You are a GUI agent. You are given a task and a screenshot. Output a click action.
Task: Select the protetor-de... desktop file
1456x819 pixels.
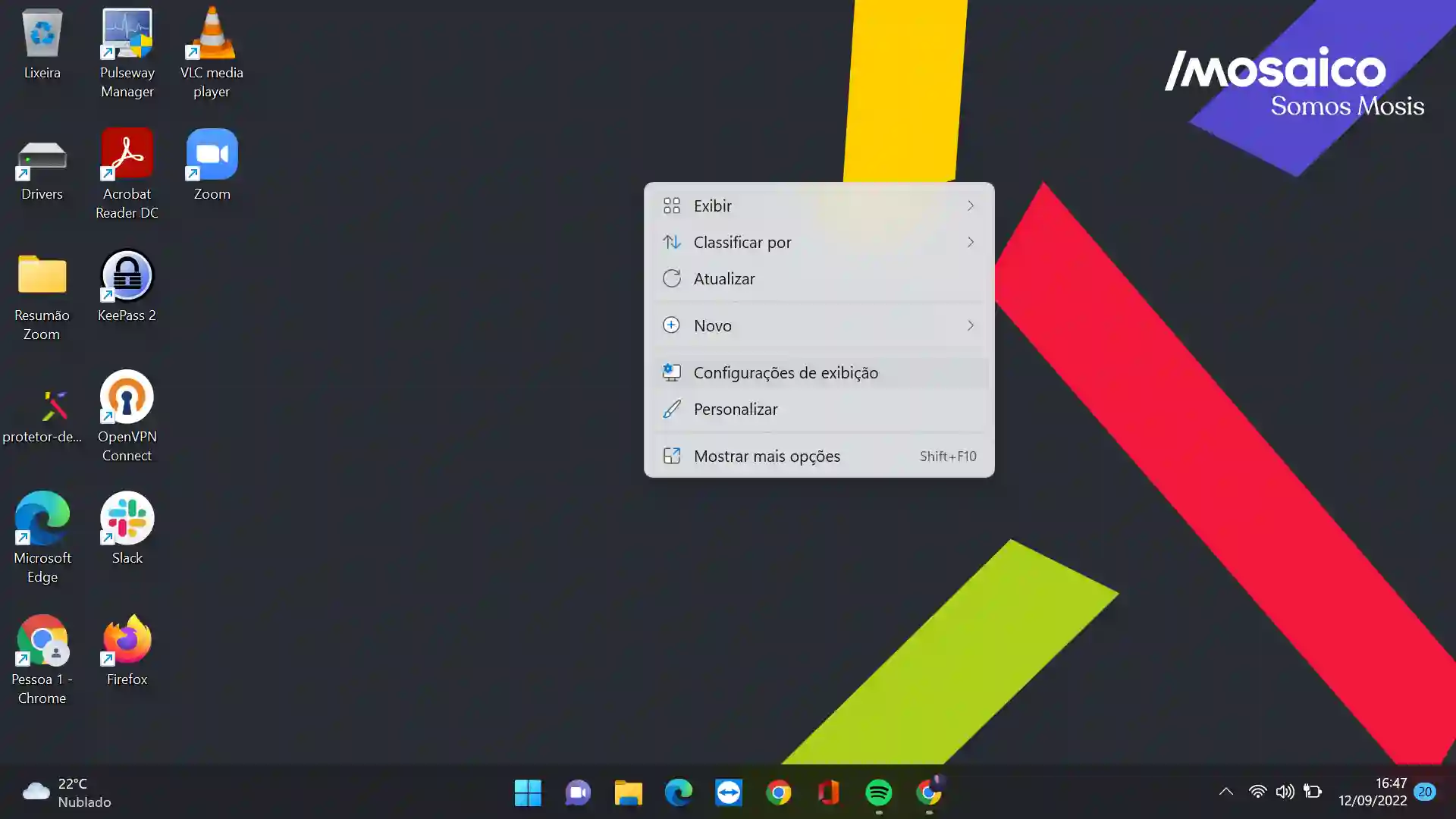click(42, 416)
